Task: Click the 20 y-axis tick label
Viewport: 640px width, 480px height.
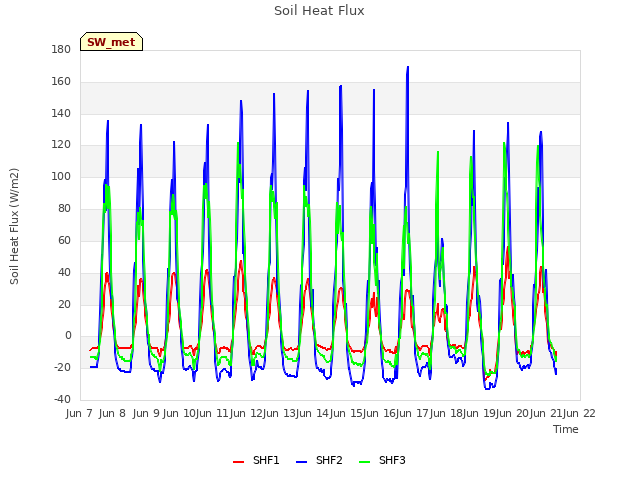Action: pos(64,304)
